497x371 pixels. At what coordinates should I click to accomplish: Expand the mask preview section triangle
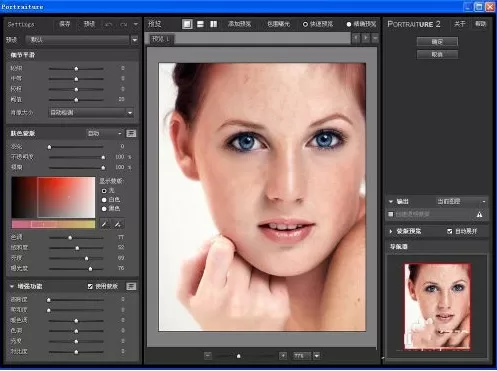[x=391, y=231]
